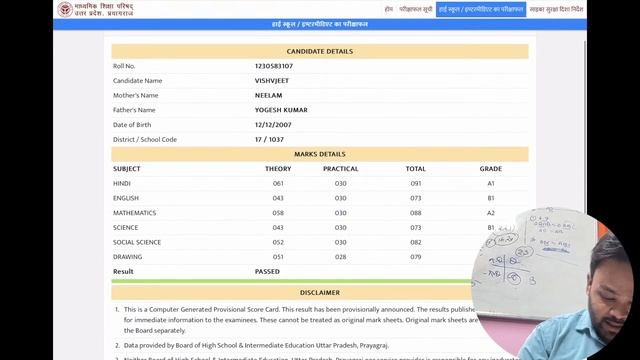The image size is (640, 360).
Task: Click English grade B1
Action: 491,198
